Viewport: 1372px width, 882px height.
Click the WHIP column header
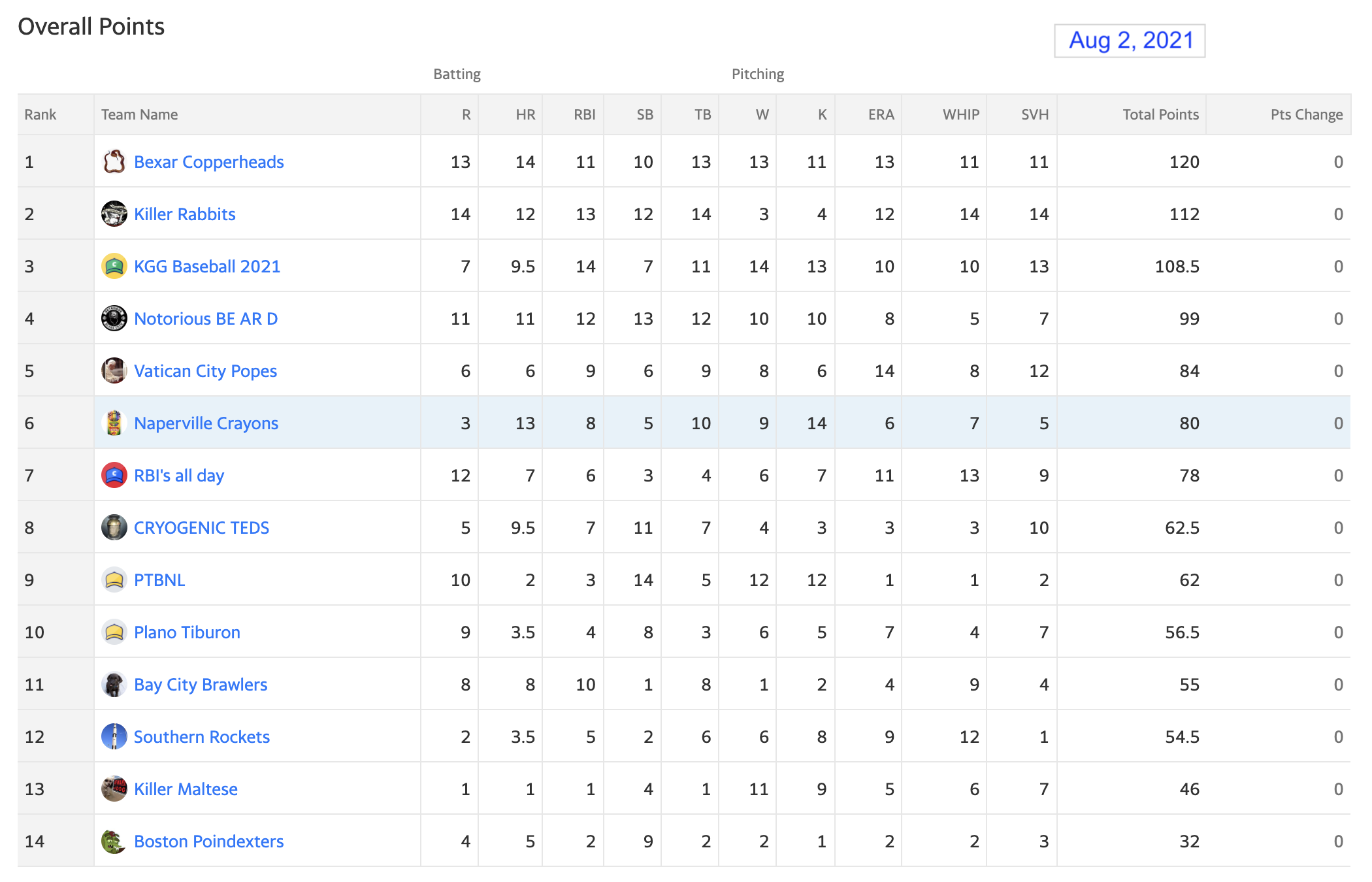click(961, 114)
